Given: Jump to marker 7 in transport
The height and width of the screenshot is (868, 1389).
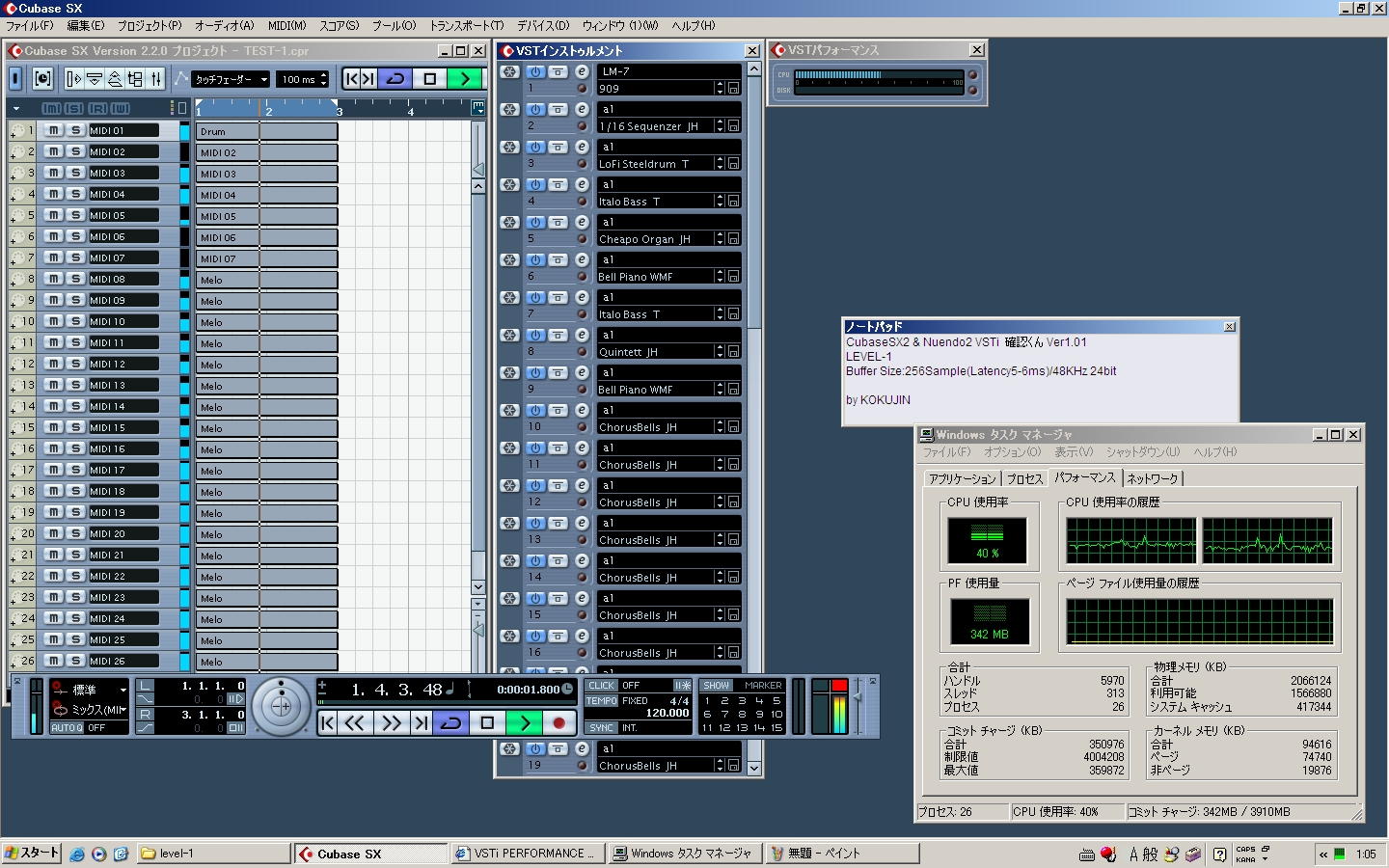Looking at the screenshot, I should tap(724, 715).
